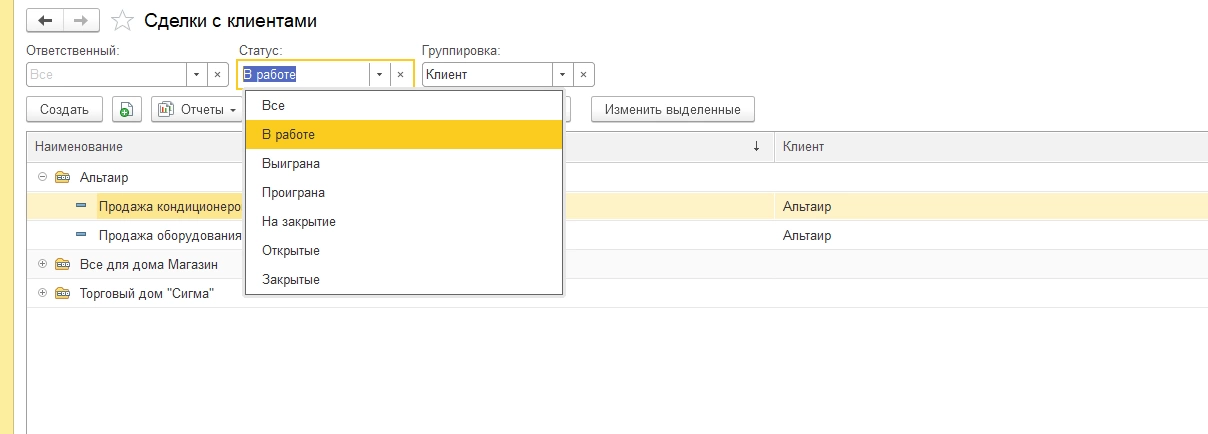Open the Ответственный dropdown arrow

tap(196, 75)
